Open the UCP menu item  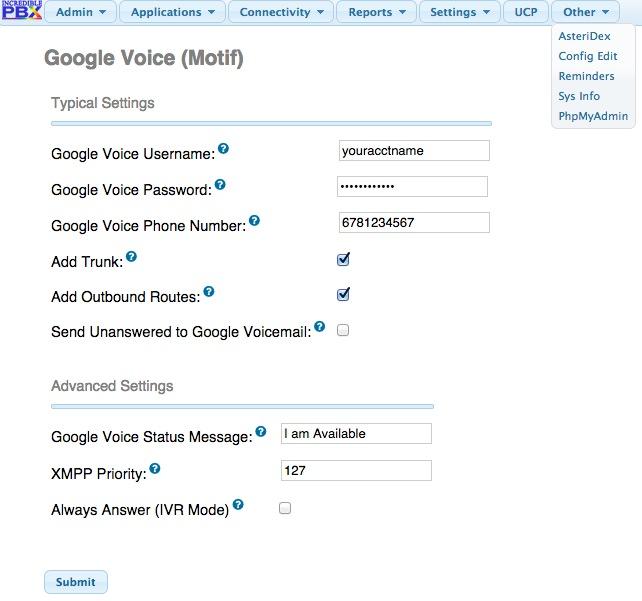coord(526,12)
